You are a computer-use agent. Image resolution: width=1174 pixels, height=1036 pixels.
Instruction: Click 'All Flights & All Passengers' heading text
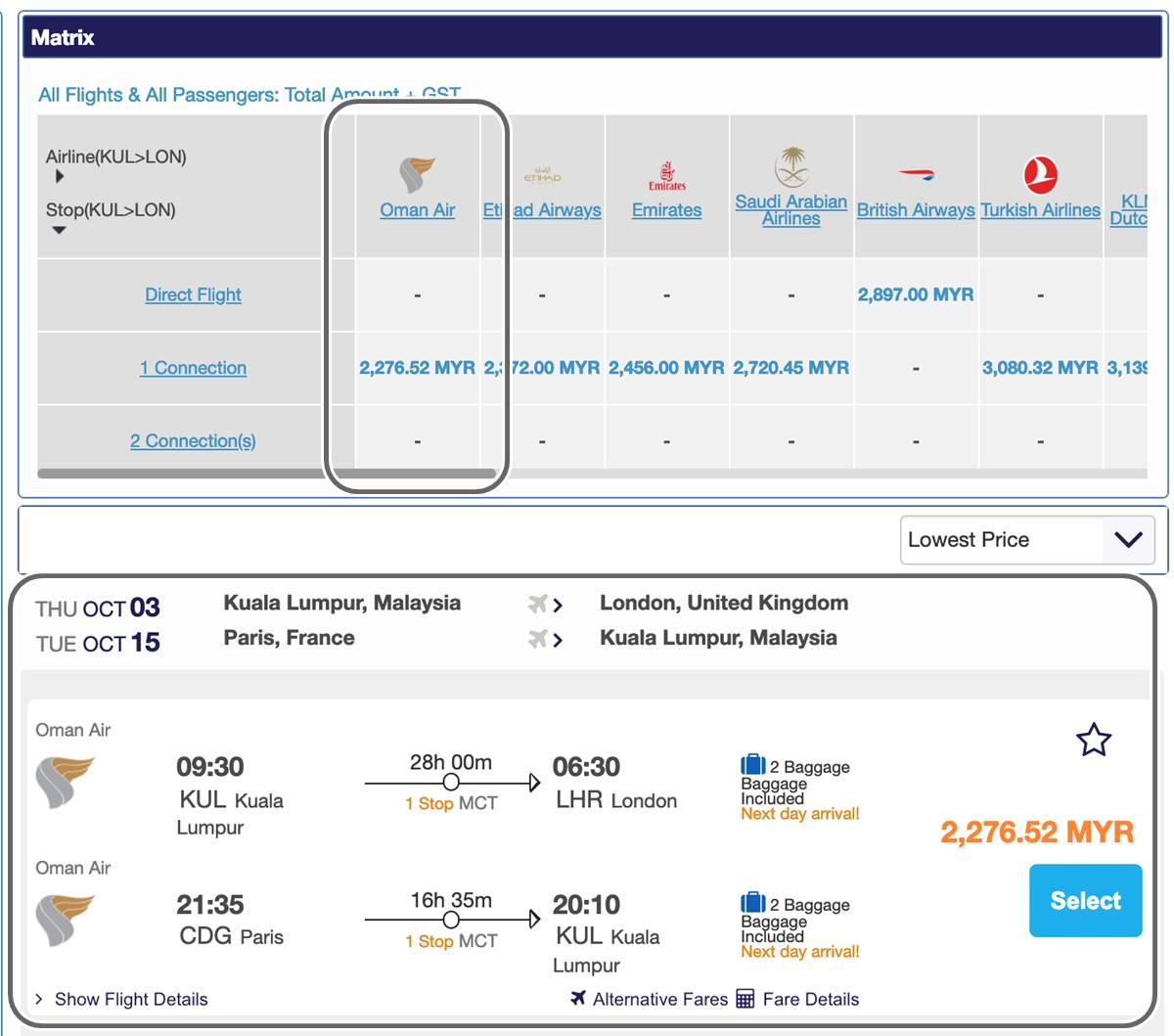pos(249,95)
